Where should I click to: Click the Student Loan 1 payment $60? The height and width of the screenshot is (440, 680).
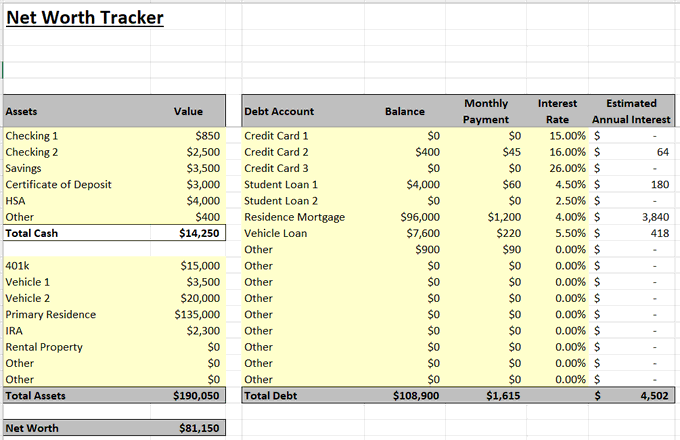(x=512, y=185)
